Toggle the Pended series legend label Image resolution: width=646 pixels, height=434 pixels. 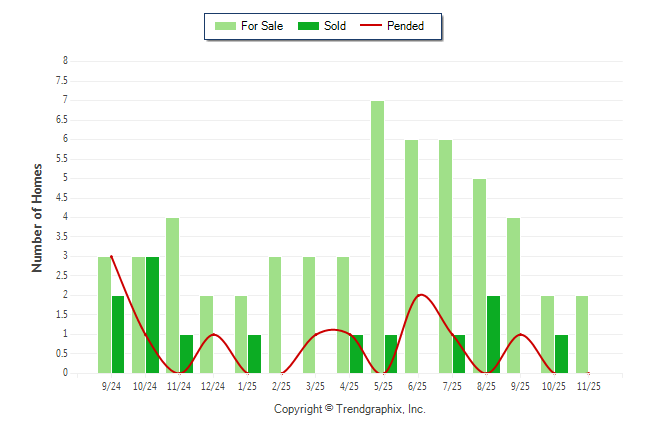(x=407, y=26)
